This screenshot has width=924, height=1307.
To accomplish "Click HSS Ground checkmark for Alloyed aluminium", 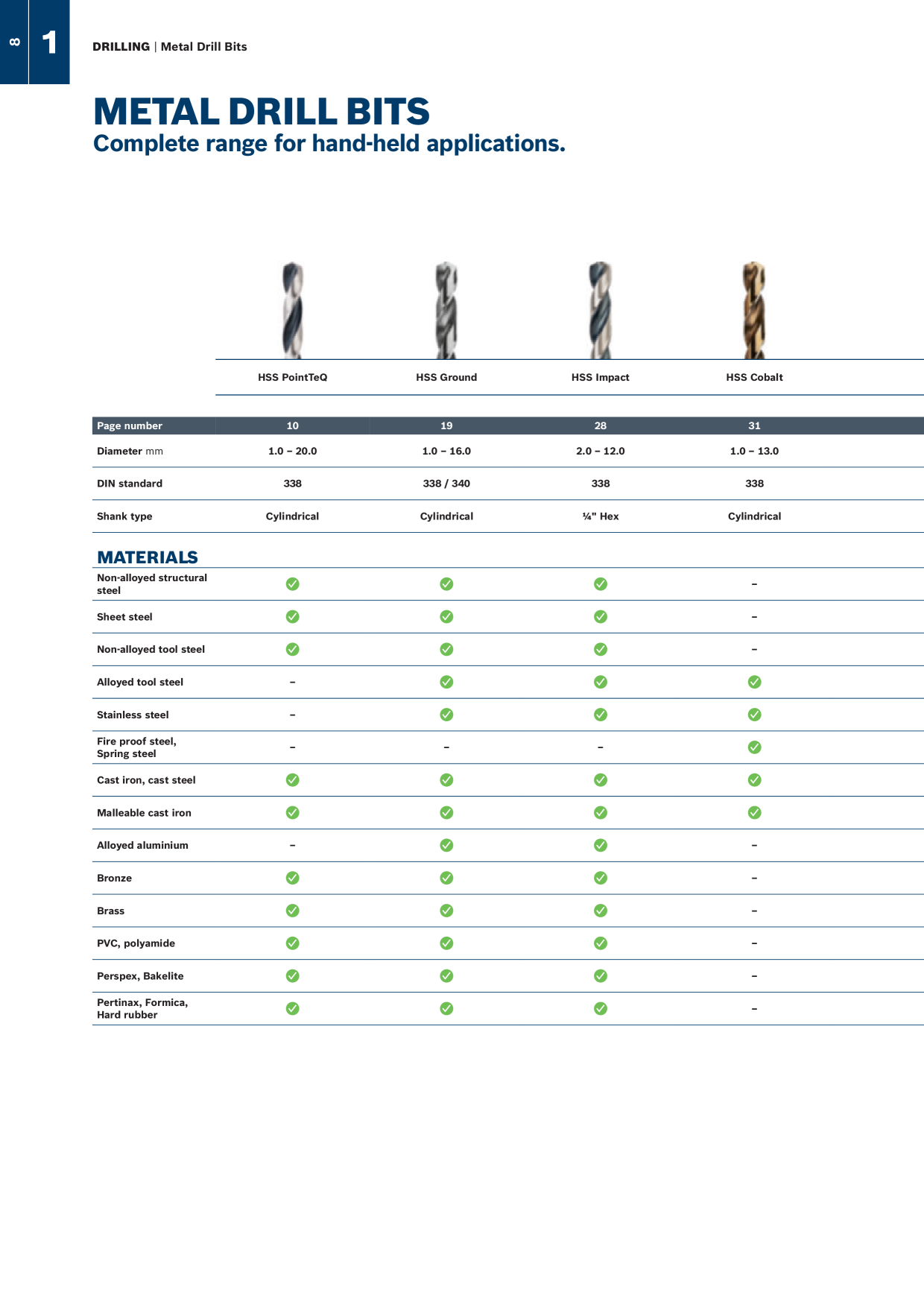I will point(446,845).
